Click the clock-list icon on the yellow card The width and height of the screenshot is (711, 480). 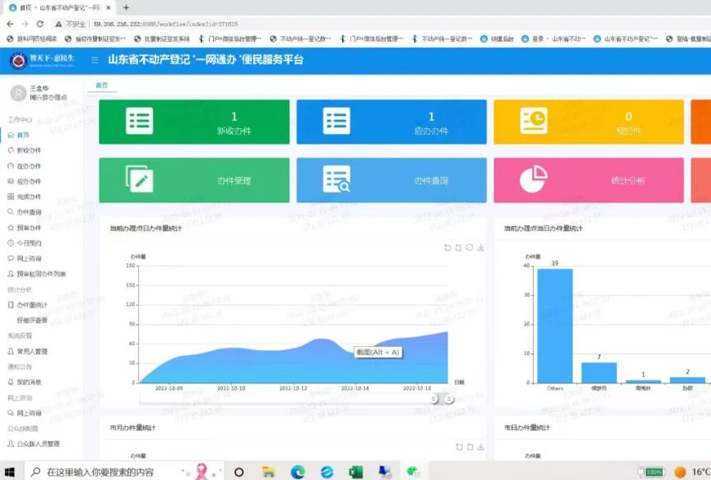pyautogui.click(x=534, y=121)
